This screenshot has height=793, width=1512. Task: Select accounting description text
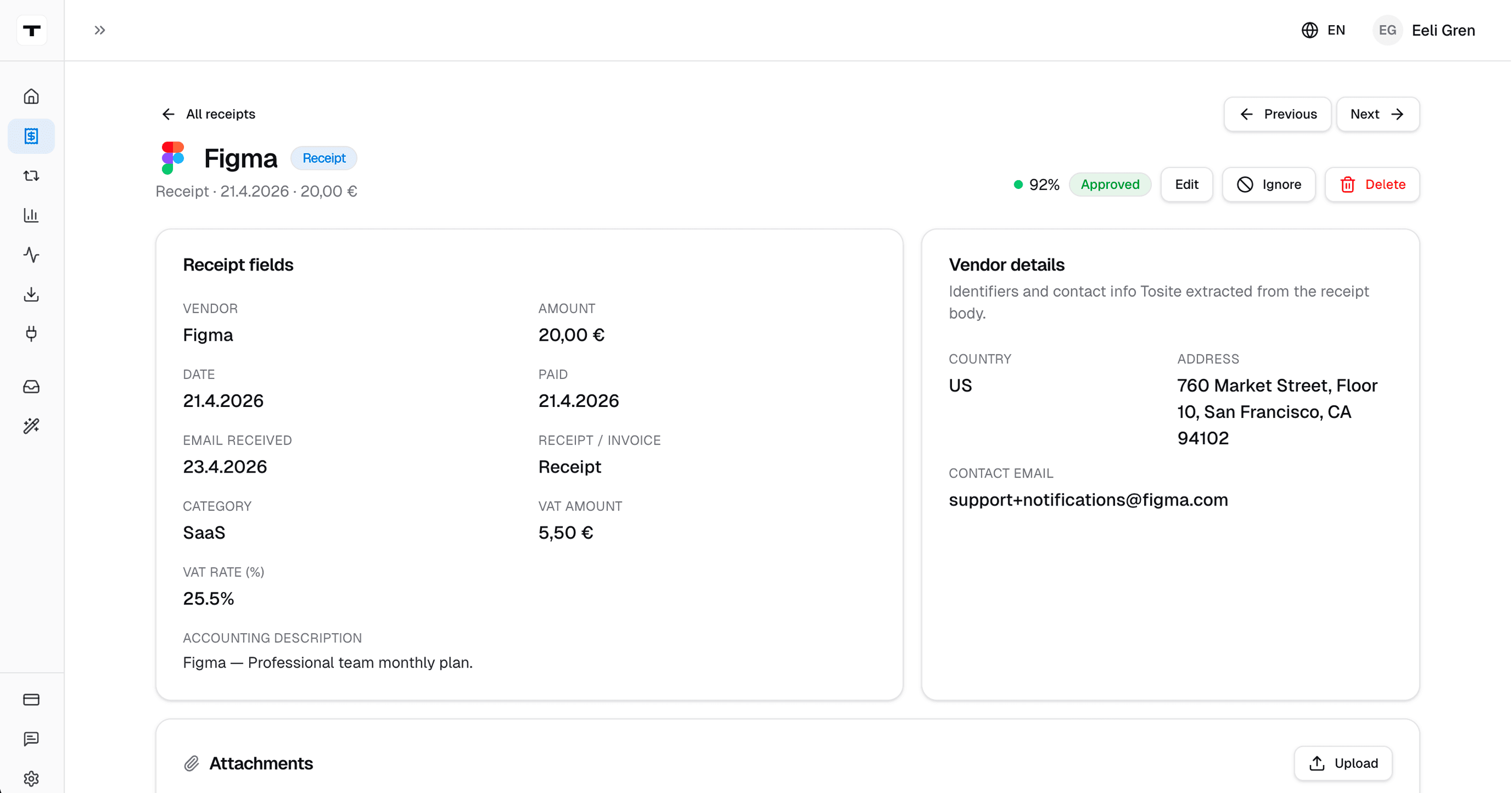coord(327,663)
